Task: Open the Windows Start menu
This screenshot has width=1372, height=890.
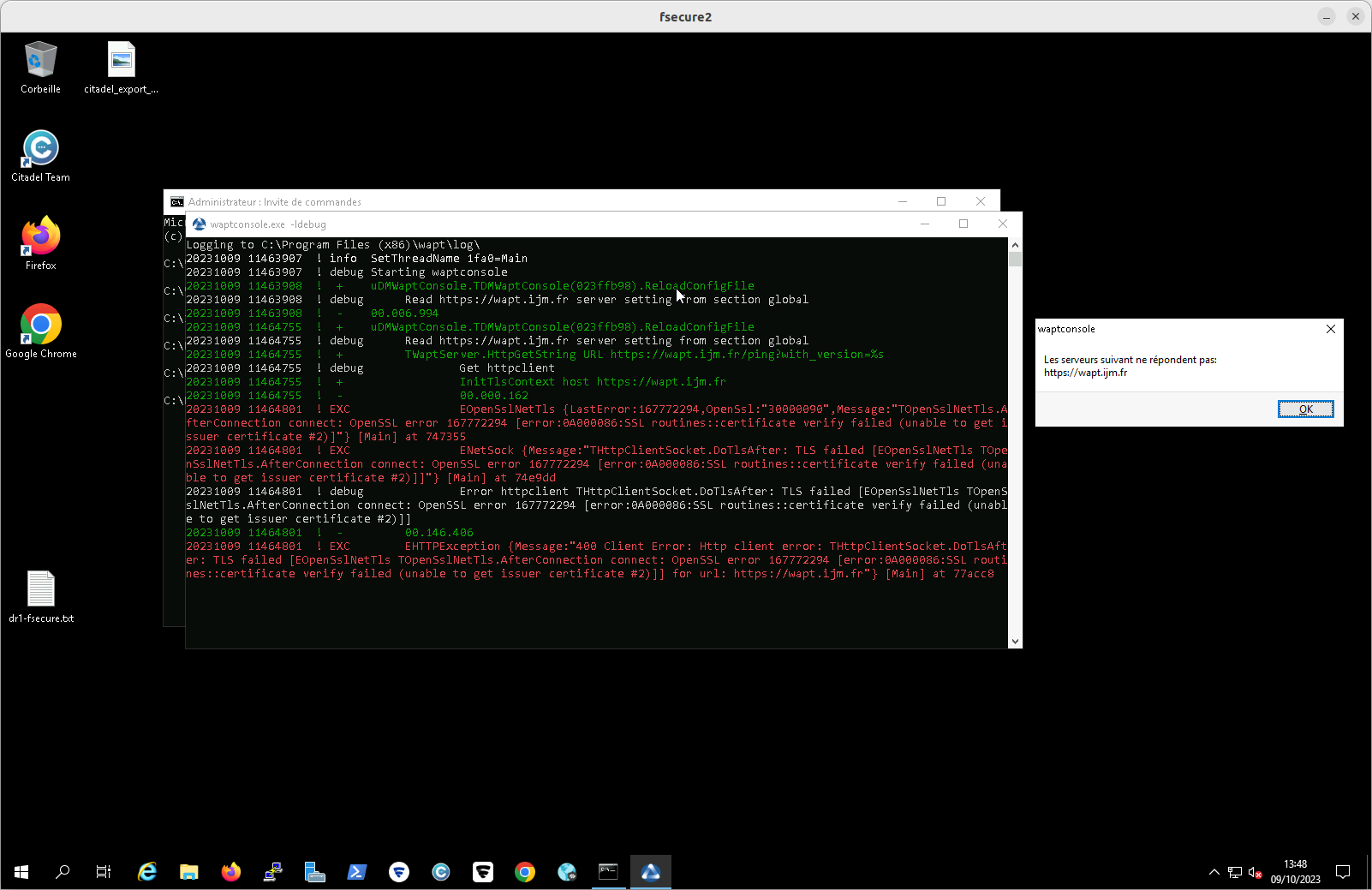Action: tap(21, 872)
